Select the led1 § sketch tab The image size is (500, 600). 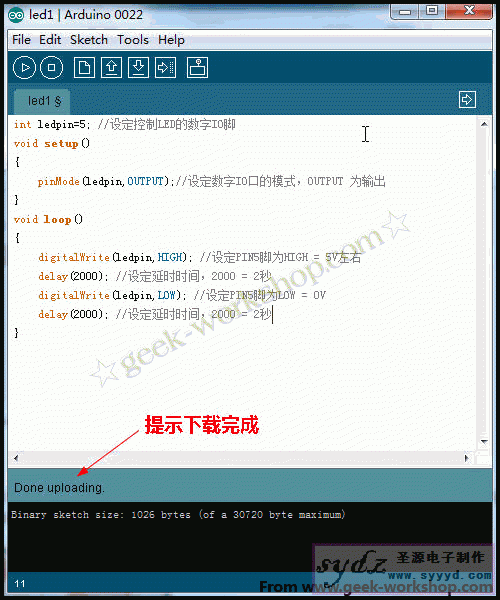(x=42, y=101)
